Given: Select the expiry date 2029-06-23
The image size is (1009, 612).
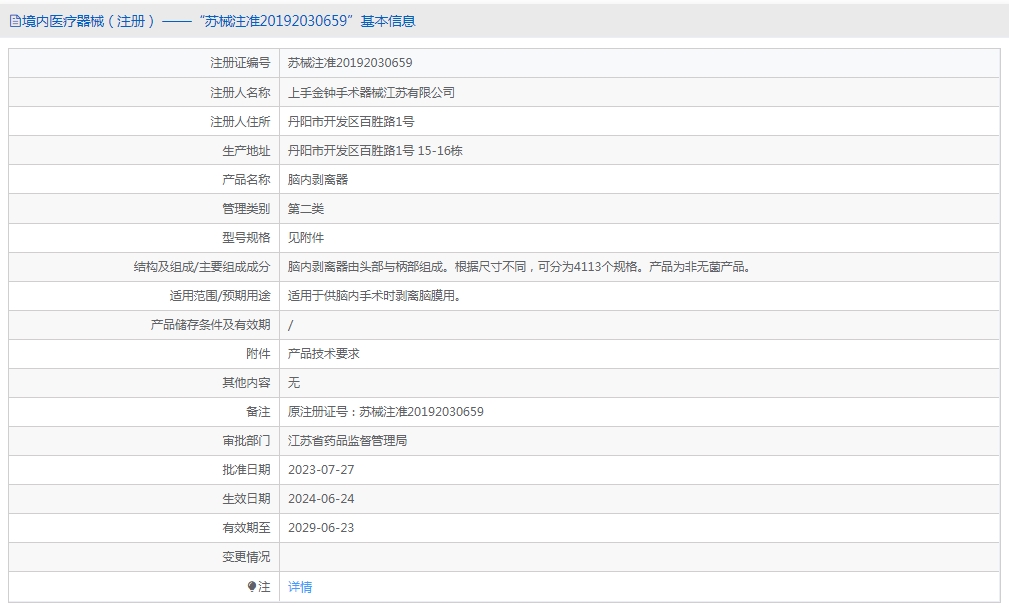Looking at the screenshot, I should [x=321, y=528].
